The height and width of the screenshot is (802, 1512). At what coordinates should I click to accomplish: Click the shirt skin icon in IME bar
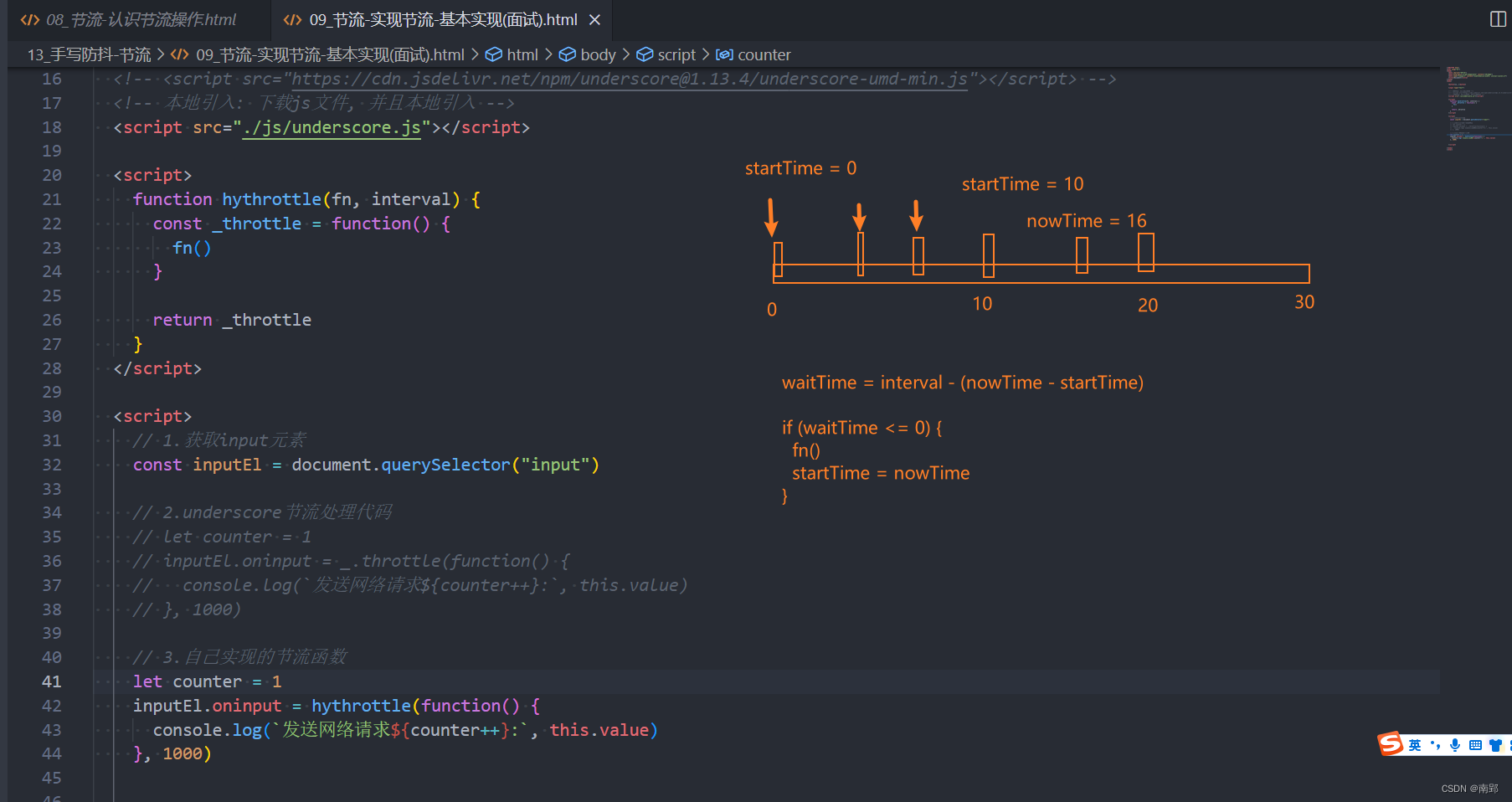(x=1495, y=745)
